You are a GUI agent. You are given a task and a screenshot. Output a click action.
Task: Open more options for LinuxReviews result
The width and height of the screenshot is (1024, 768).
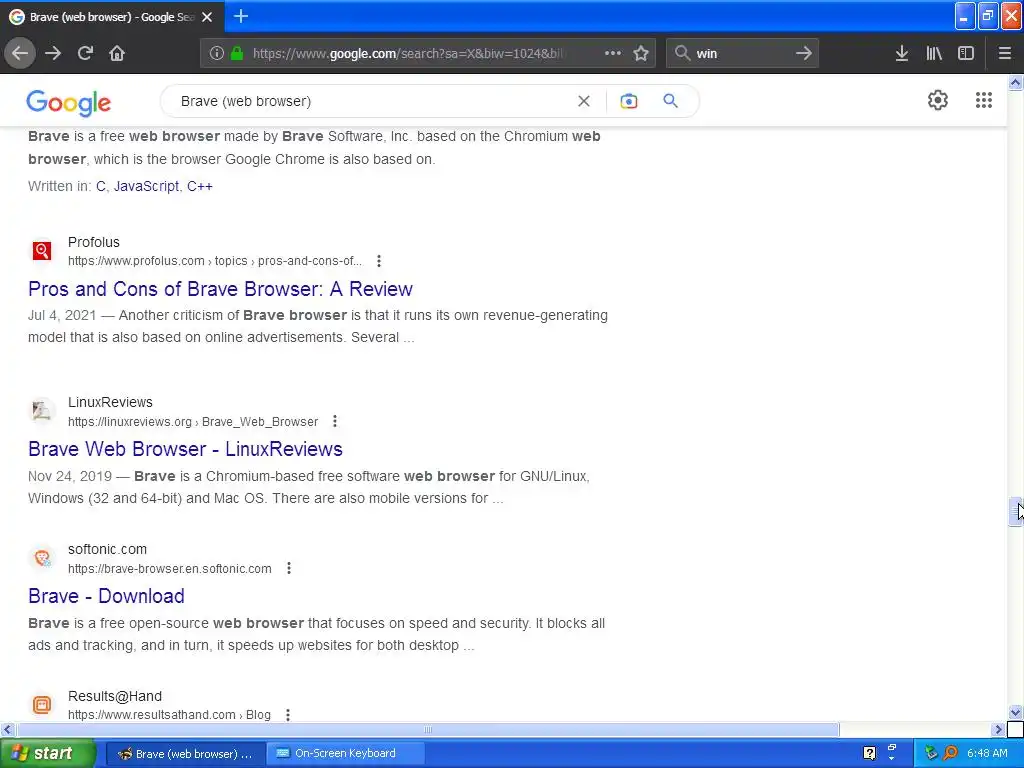pos(335,421)
